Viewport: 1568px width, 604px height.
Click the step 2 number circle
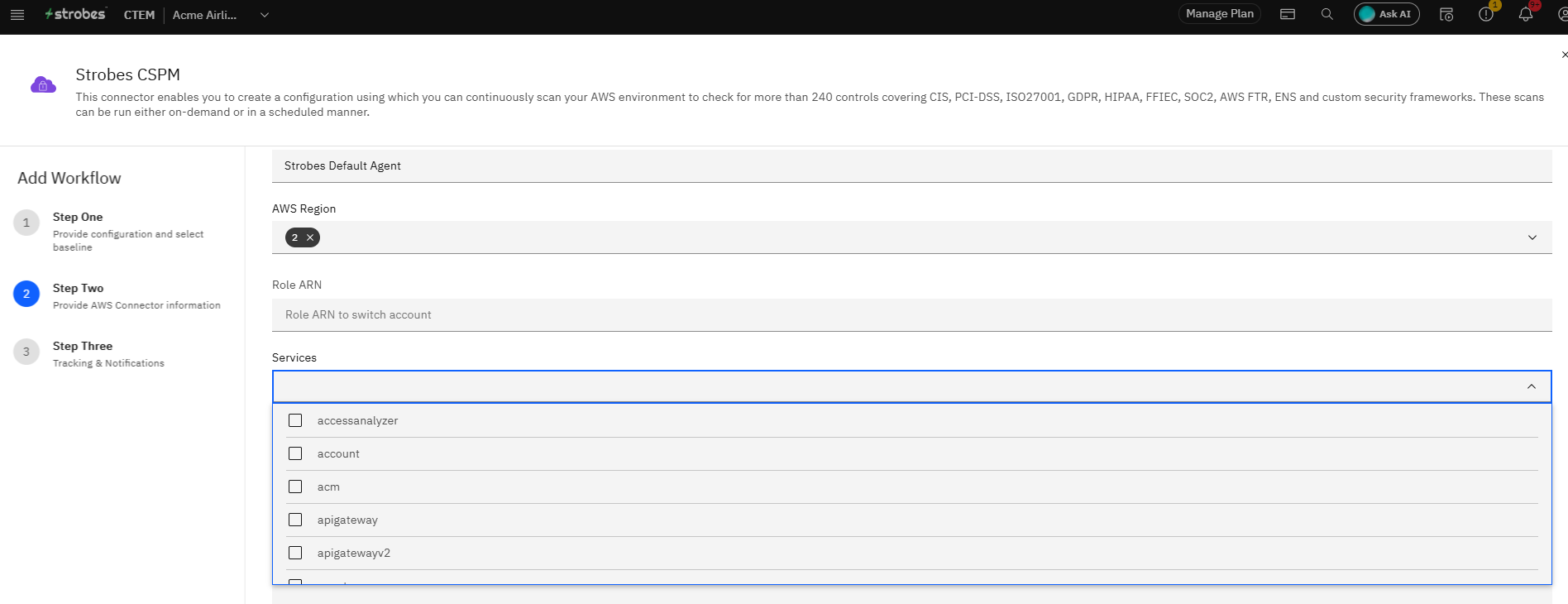[x=26, y=294]
